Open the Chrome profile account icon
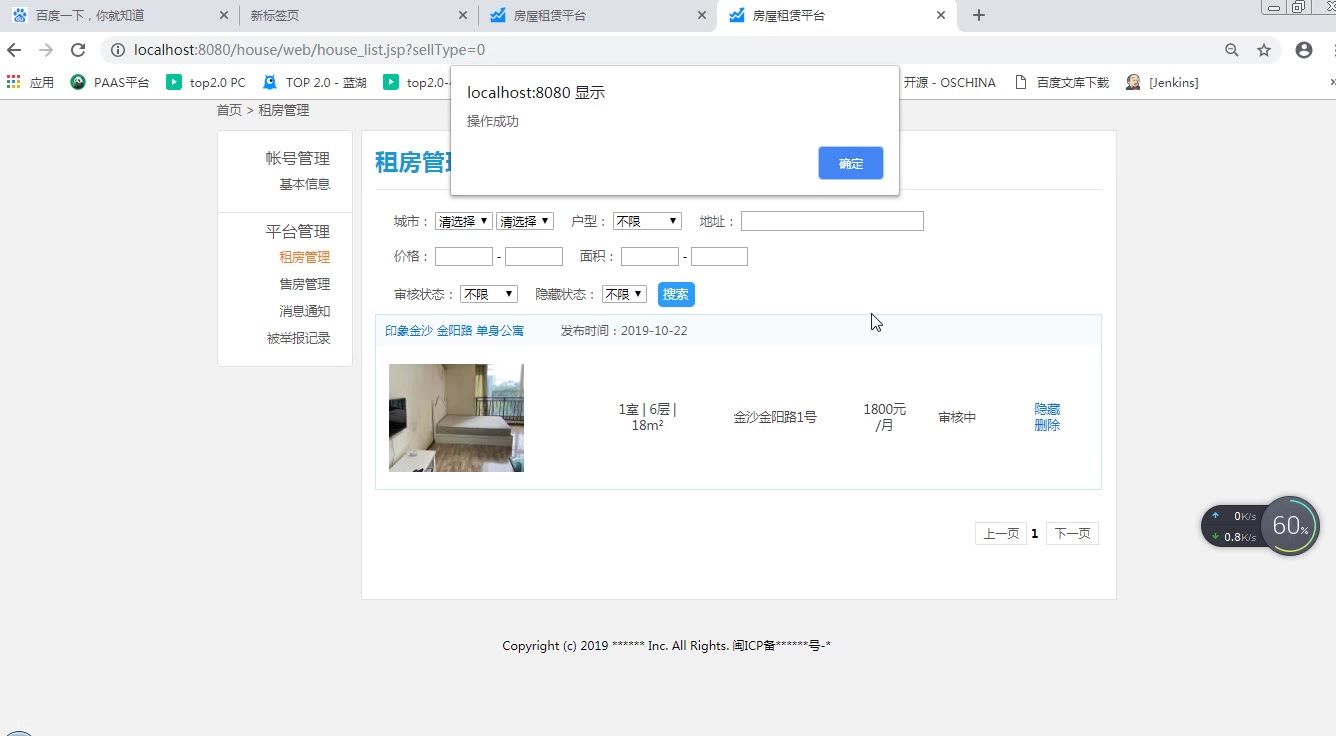The image size is (1336, 736). [1304, 50]
